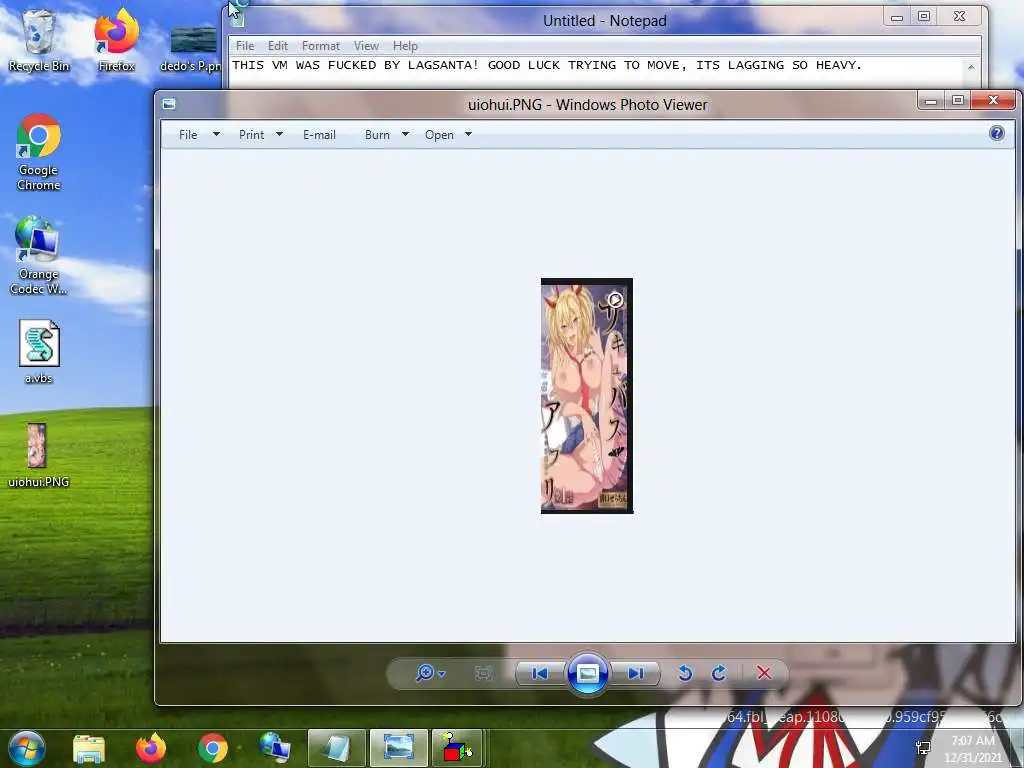1024x768 pixels.
Task: Click the taskbar clock showing 7:07 AM
Action: tap(973, 749)
